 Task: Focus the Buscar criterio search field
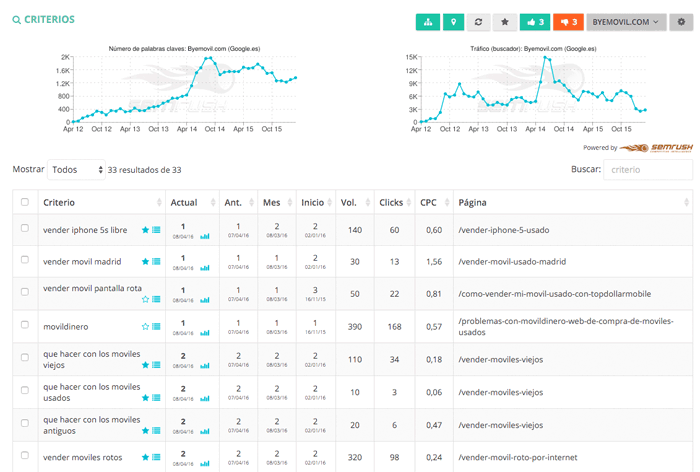pos(648,170)
